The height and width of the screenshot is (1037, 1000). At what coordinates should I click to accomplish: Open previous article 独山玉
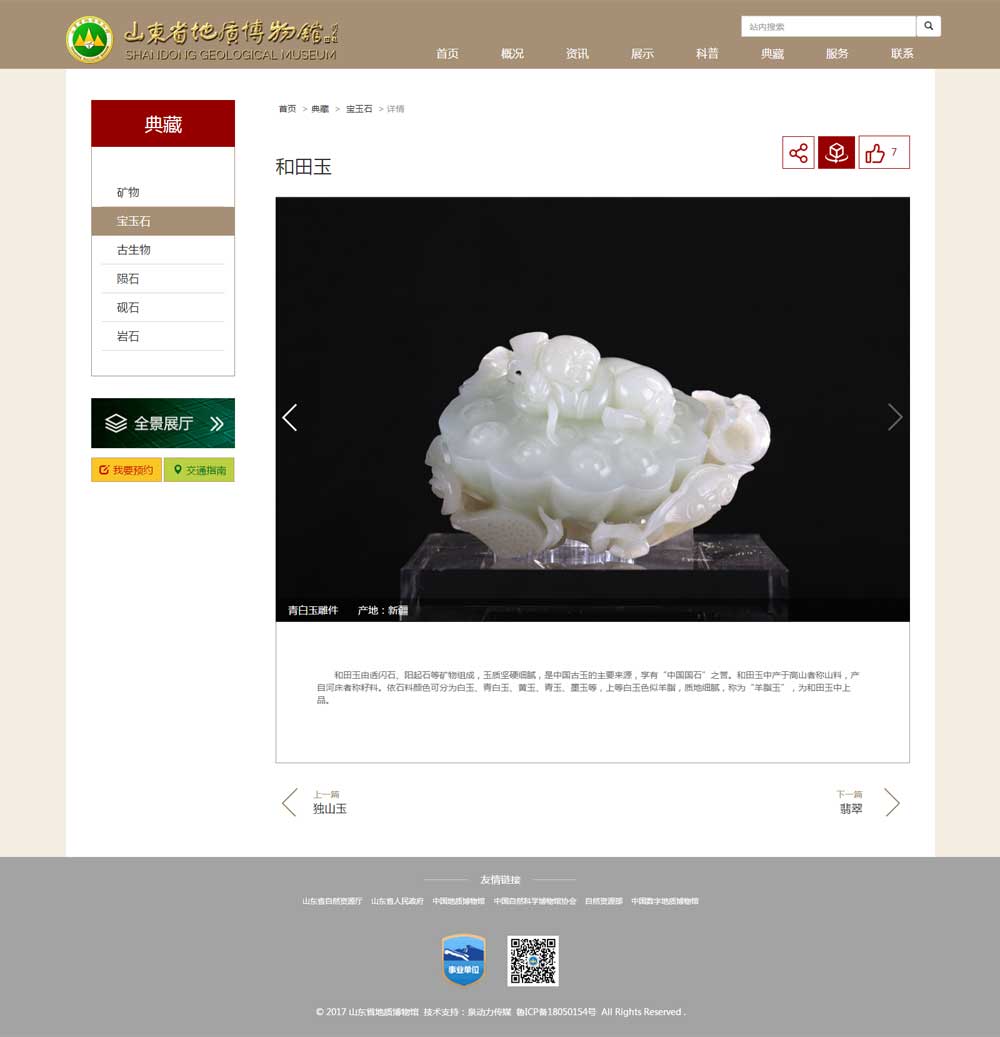tap(329, 808)
